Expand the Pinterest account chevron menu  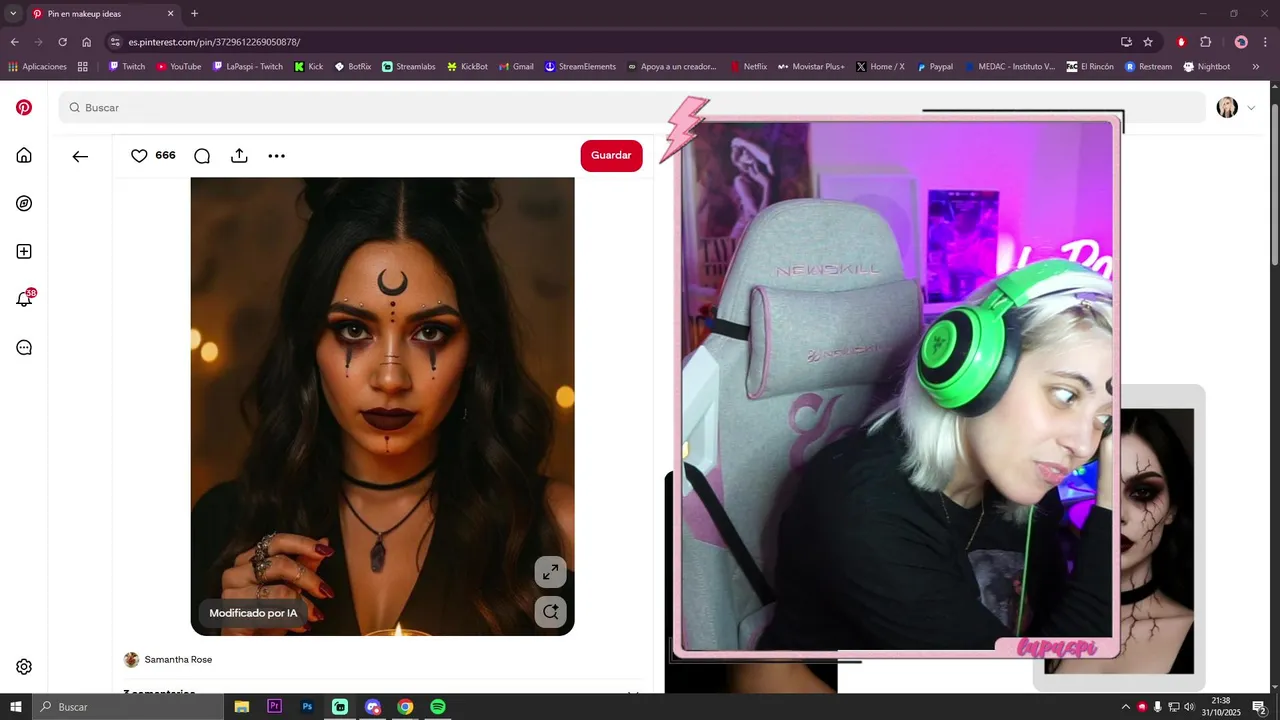click(1251, 108)
